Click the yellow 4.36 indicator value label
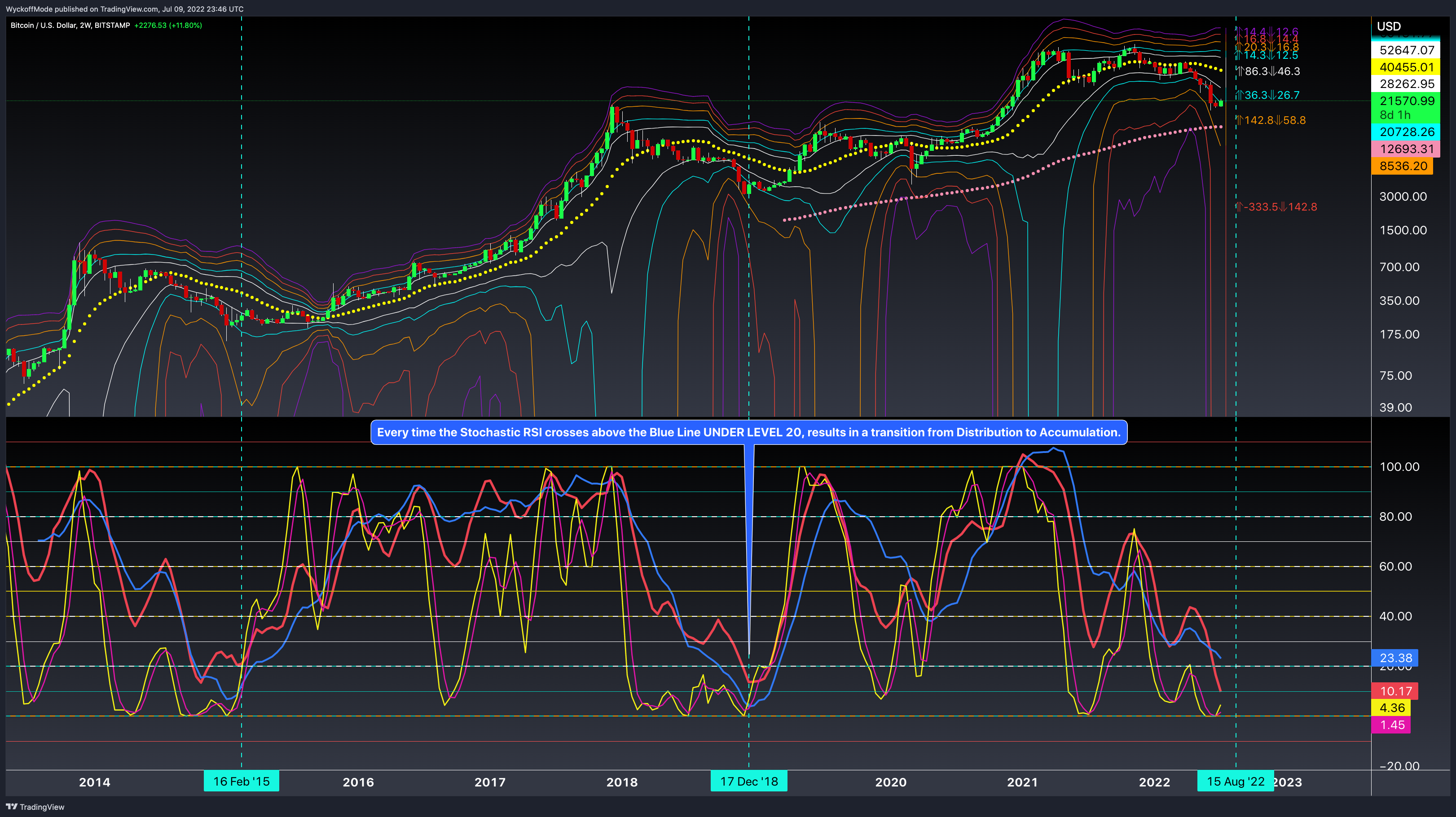The image size is (1456, 817). pyautogui.click(x=1391, y=708)
